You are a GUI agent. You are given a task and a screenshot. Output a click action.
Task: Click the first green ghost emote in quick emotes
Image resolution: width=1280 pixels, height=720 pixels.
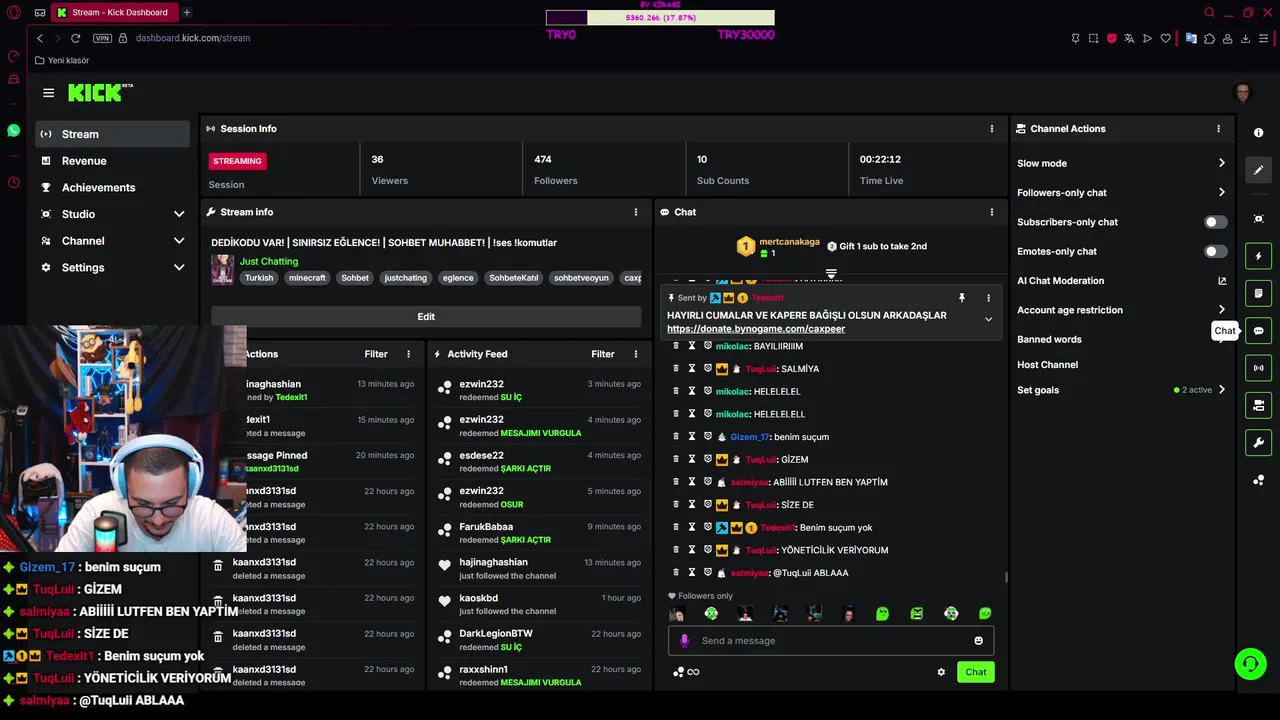[882, 614]
